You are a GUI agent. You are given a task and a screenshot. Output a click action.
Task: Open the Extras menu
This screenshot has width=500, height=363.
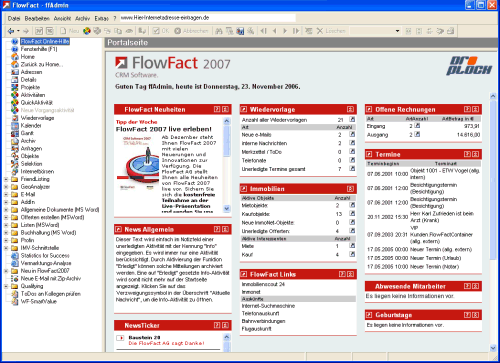(102, 18)
